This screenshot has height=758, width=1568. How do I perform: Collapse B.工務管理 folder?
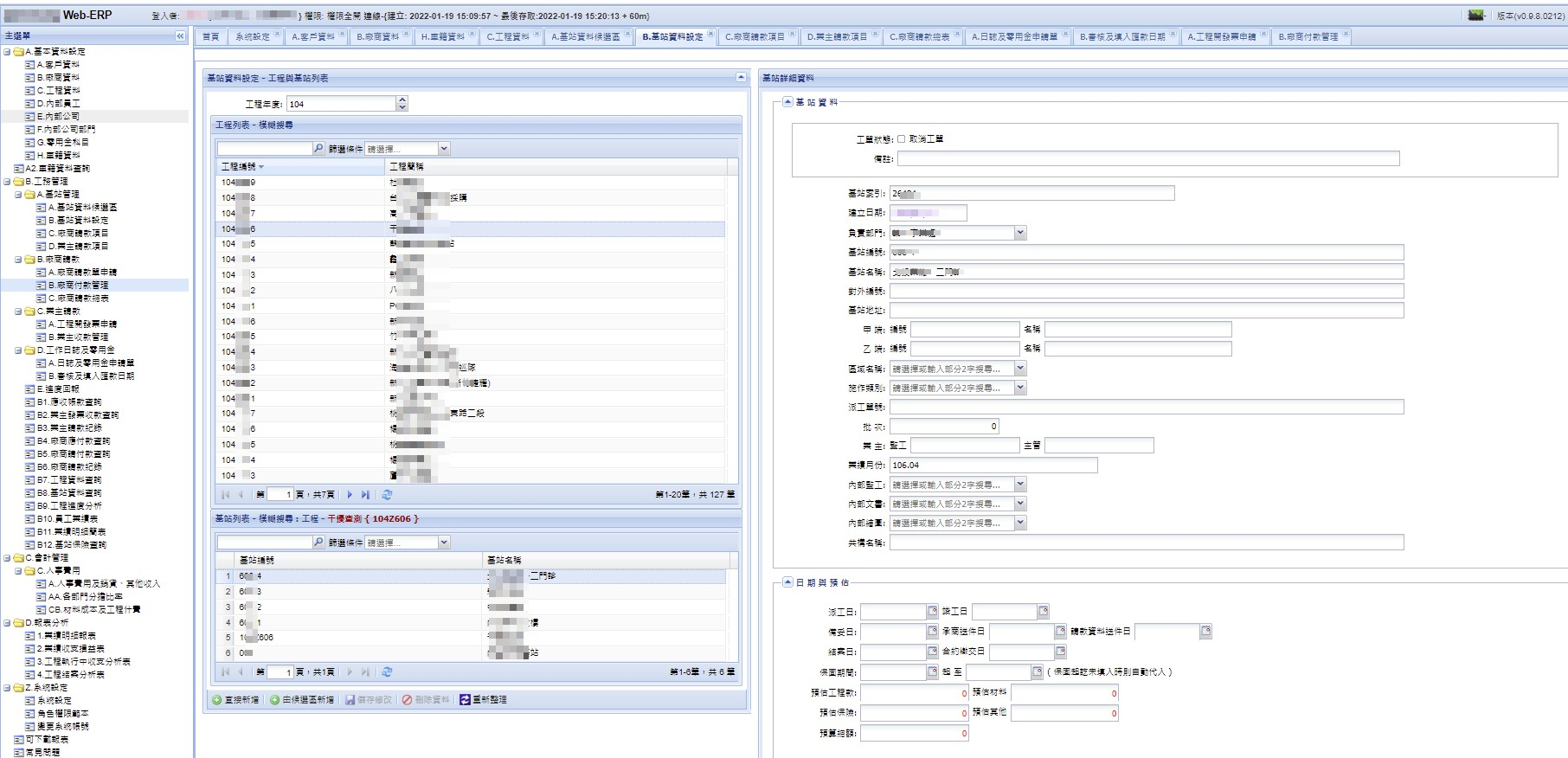7,181
